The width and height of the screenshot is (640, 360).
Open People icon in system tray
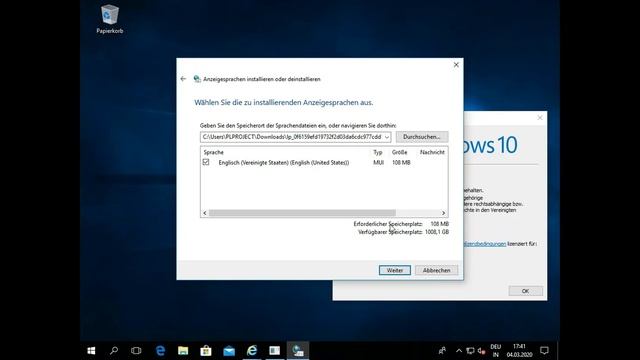pos(442,351)
